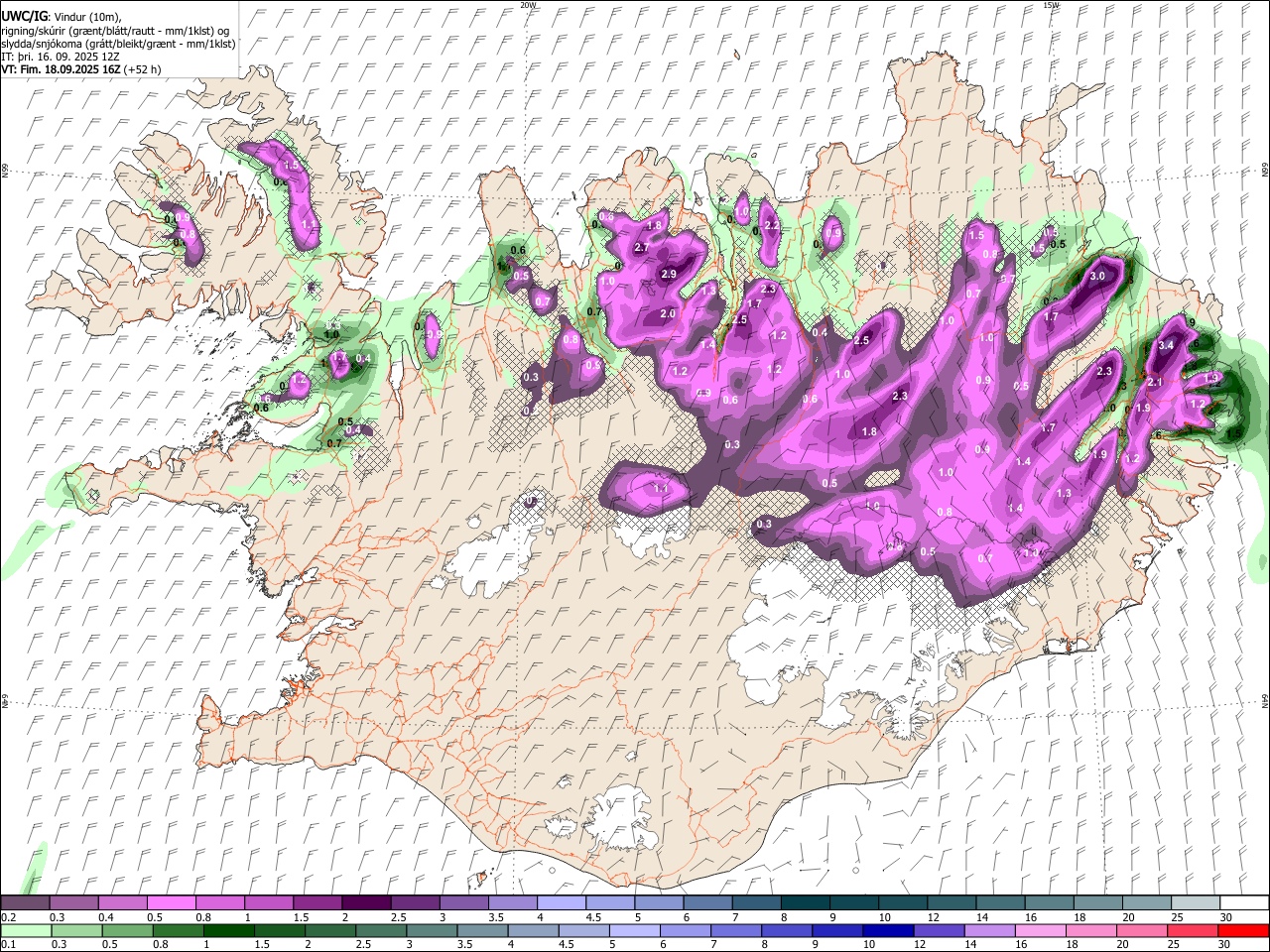
Task: Click the 'VT: Fim. 18.09.2025 16Z (+52 h)' line
Action: 81,69
